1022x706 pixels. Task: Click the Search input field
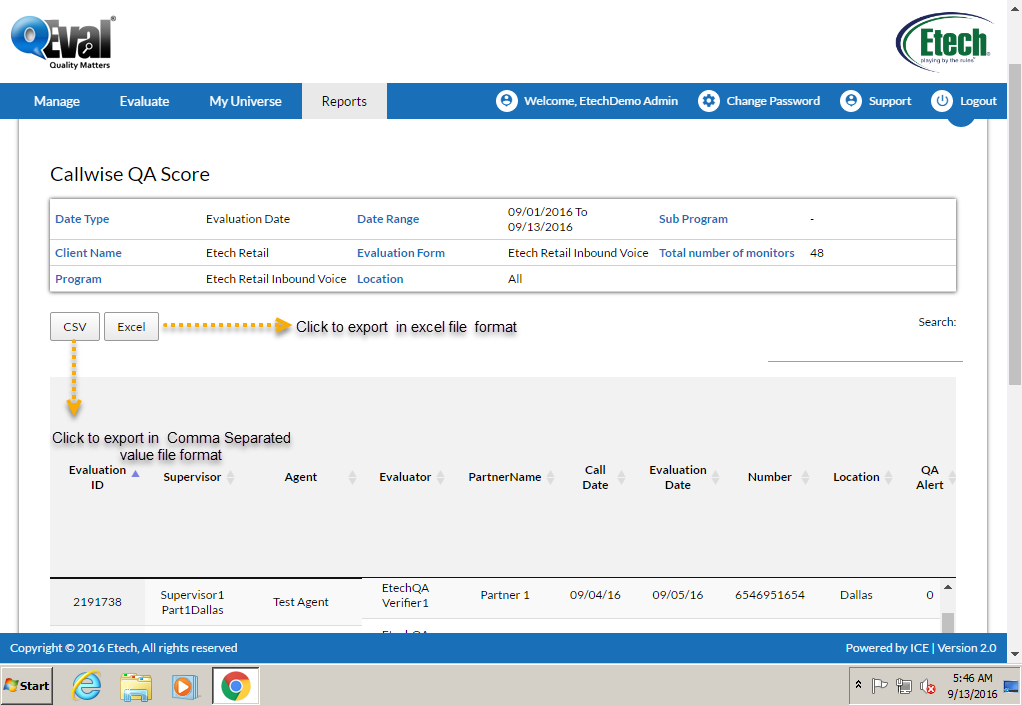865,347
